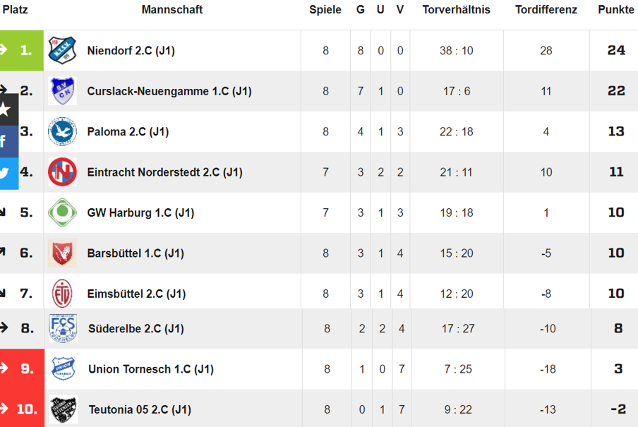The image size is (638, 427).
Task: Open the Paloma dove logo
Action: pyautogui.click(x=62, y=131)
